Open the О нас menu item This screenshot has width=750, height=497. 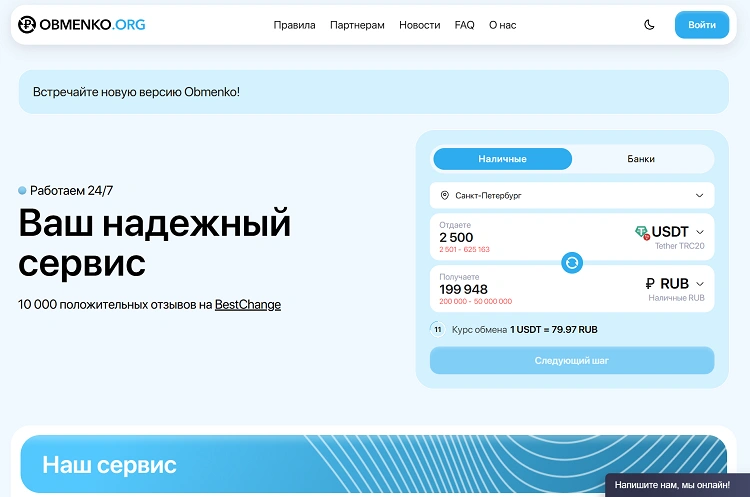tap(502, 25)
